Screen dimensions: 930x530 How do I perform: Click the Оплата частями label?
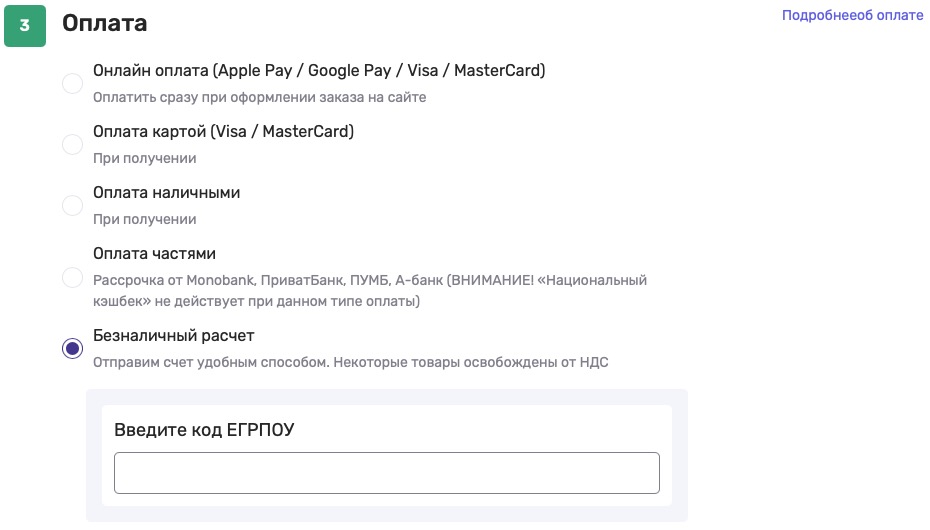click(154, 254)
